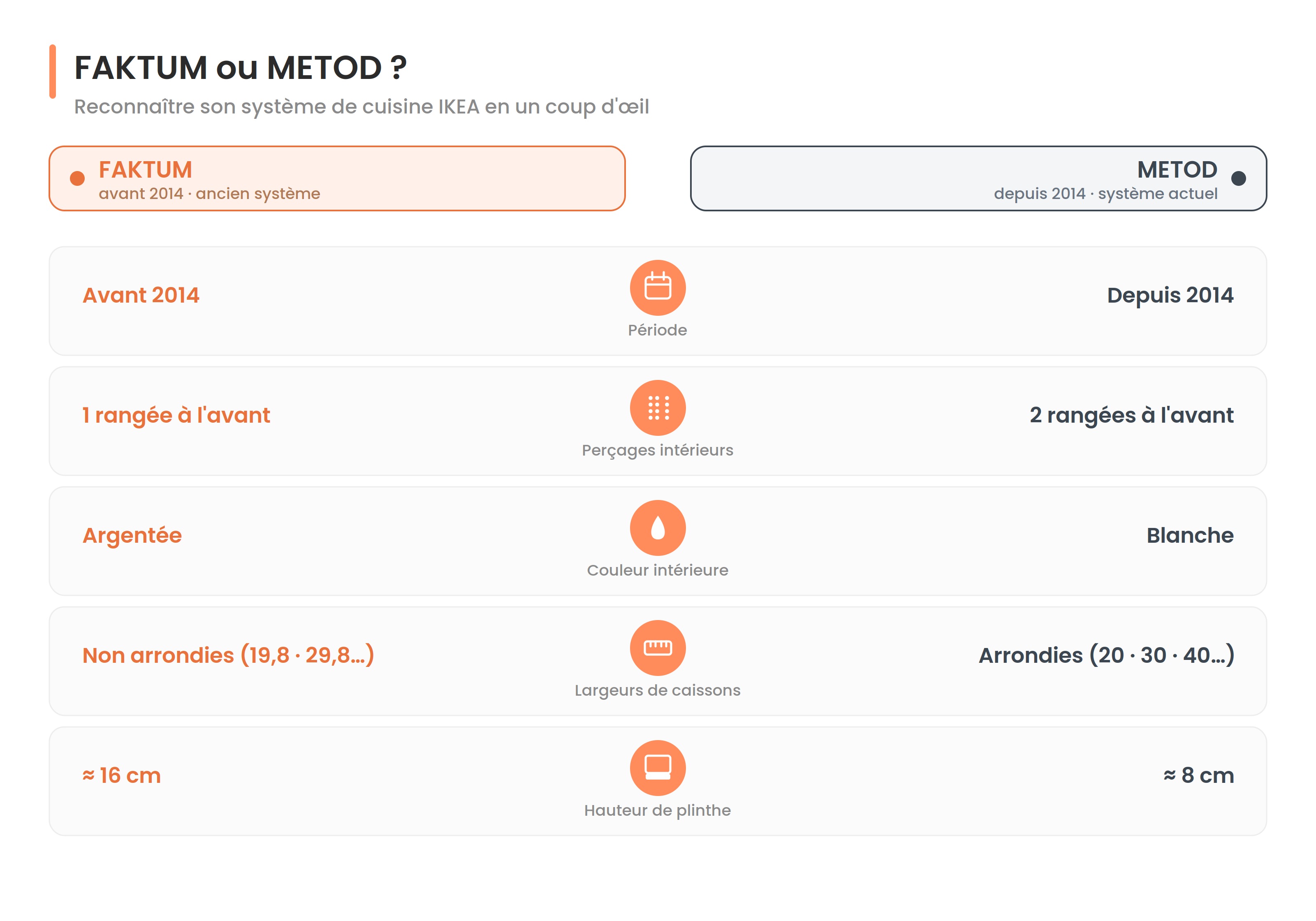Select the dotted grid Perçages intérieurs icon
Viewport: 1316px width, 921px height.
tap(658, 407)
